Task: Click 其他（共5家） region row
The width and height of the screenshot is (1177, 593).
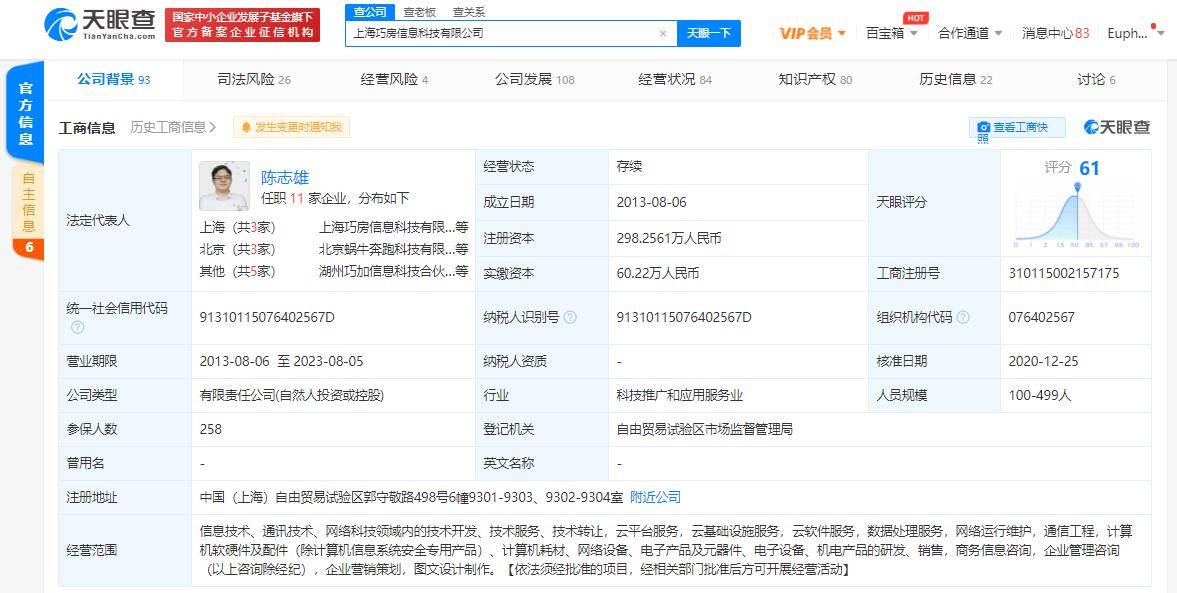Action: [x=237, y=272]
